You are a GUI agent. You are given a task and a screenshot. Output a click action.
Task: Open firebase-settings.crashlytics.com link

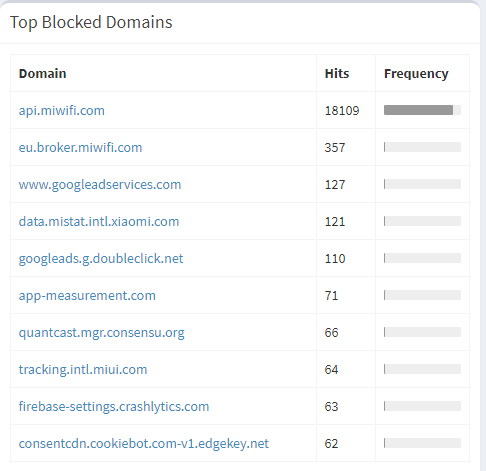114,406
